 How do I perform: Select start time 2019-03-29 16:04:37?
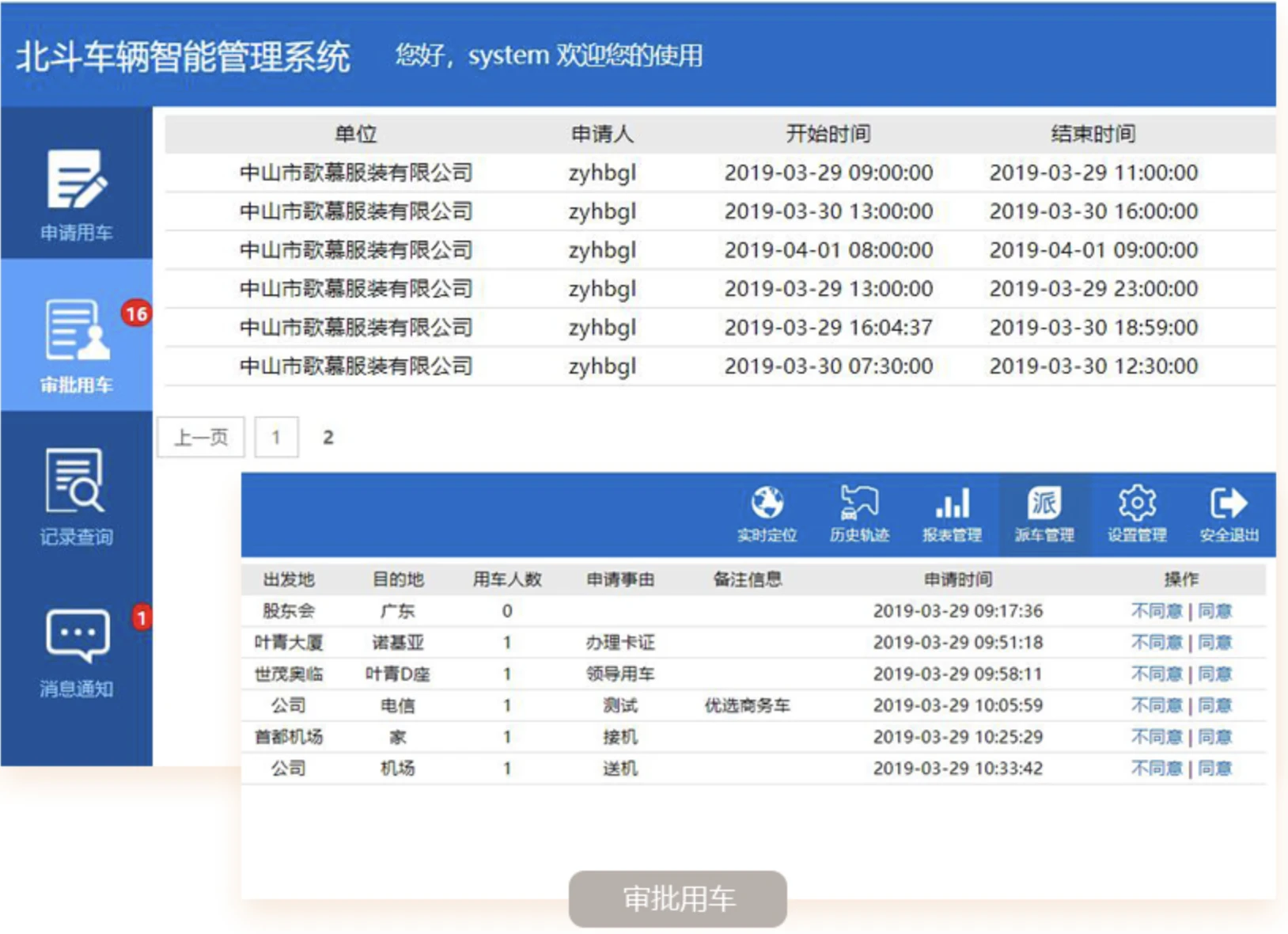828,327
